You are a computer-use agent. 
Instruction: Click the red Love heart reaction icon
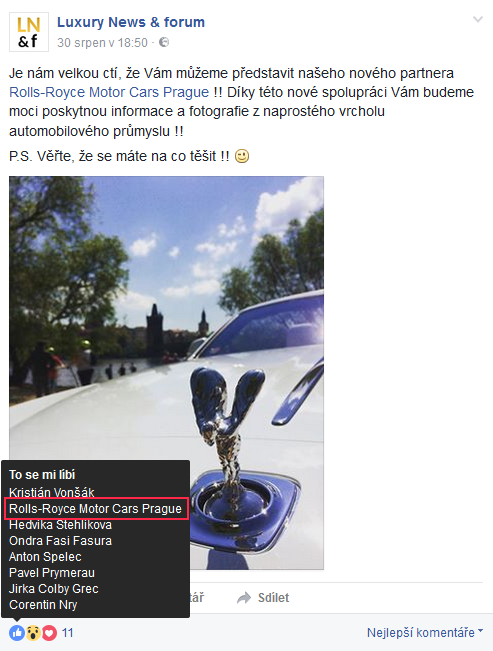pos(49,633)
